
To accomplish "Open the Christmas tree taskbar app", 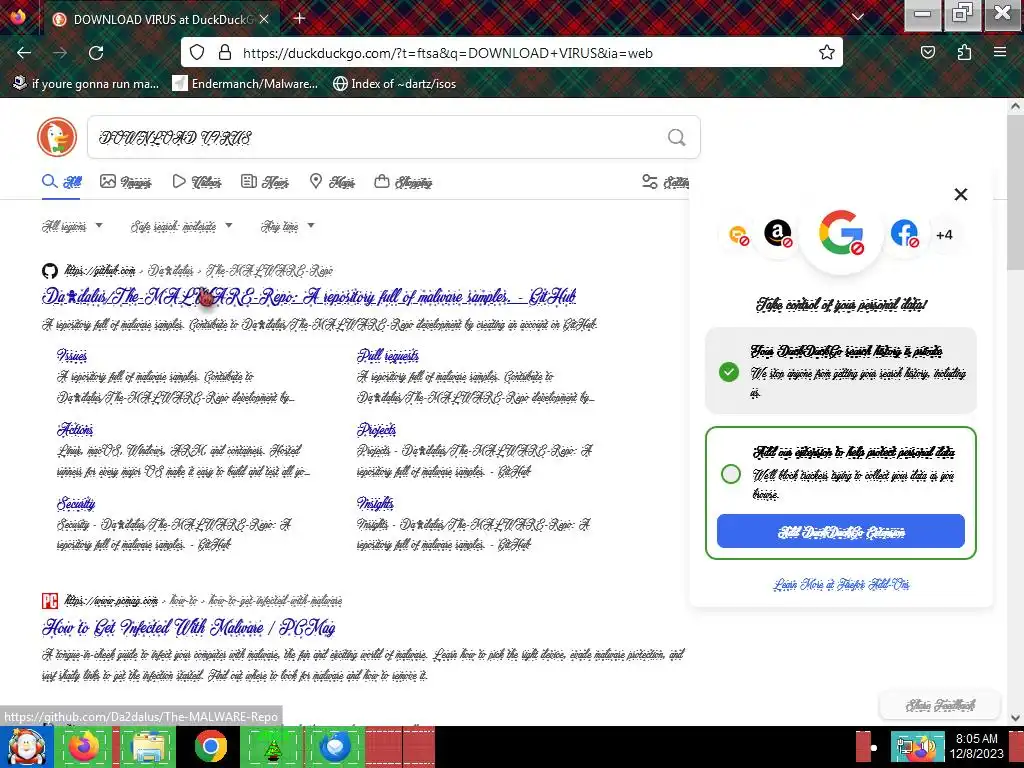I will pyautogui.click(x=273, y=747).
